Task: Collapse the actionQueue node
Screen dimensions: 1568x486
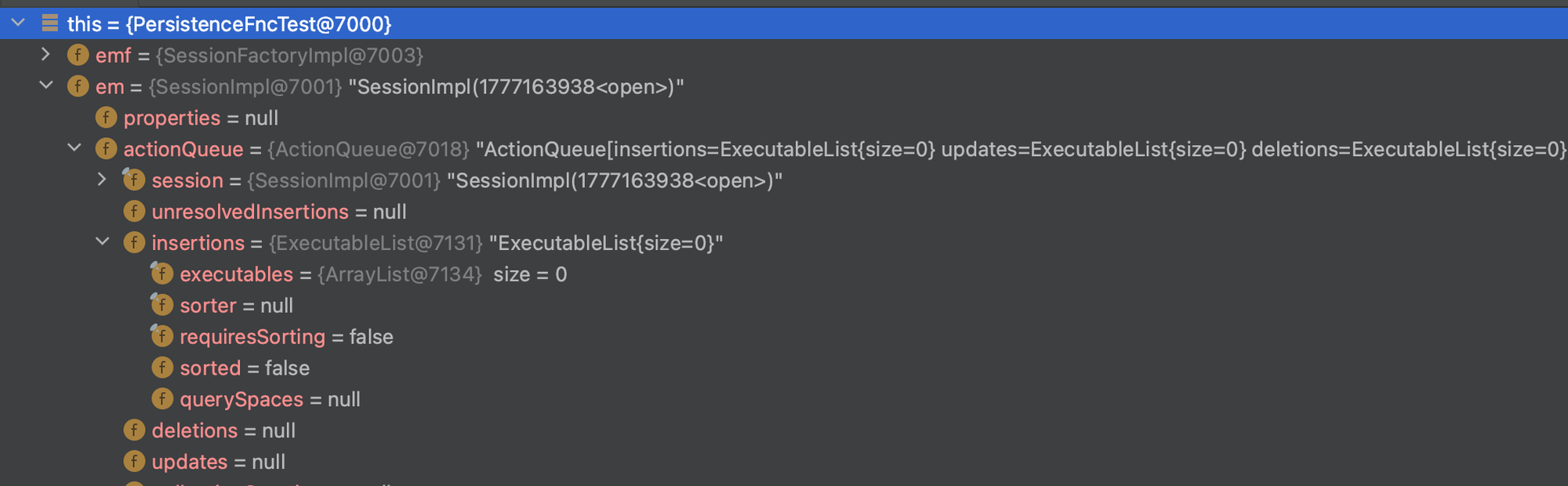Action: [x=74, y=148]
